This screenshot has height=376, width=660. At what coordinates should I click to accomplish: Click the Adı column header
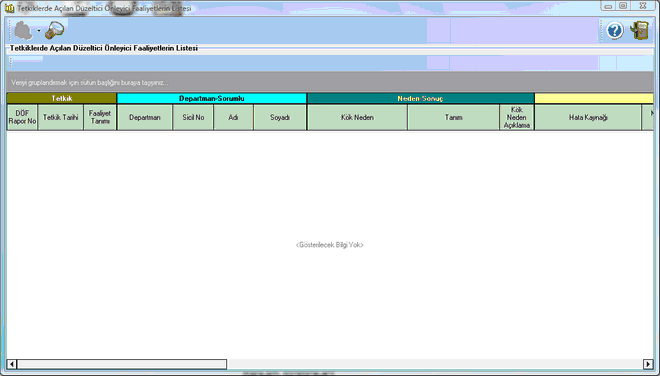pos(234,117)
